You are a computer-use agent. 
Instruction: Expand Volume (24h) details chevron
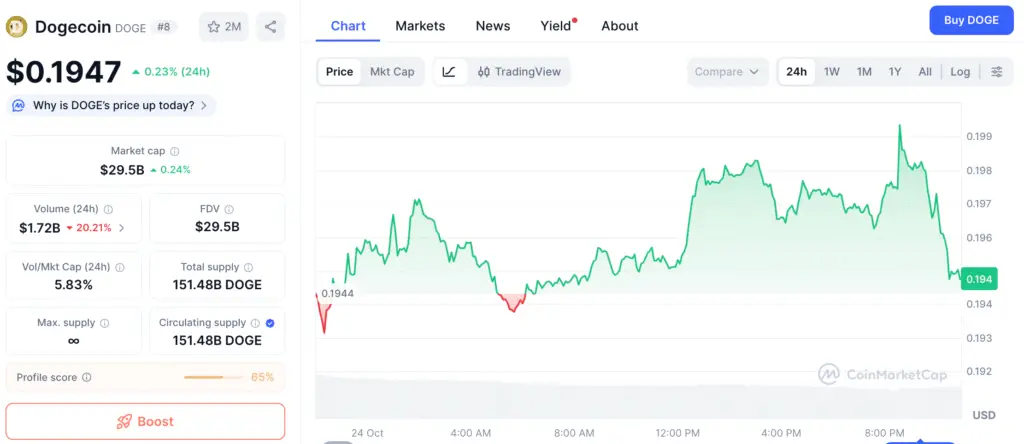click(122, 228)
